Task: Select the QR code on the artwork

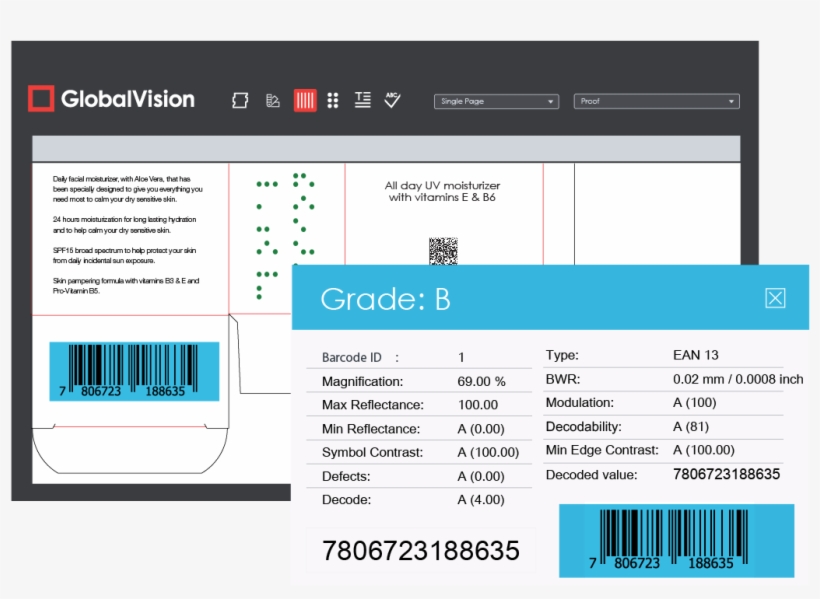Action: tap(443, 251)
